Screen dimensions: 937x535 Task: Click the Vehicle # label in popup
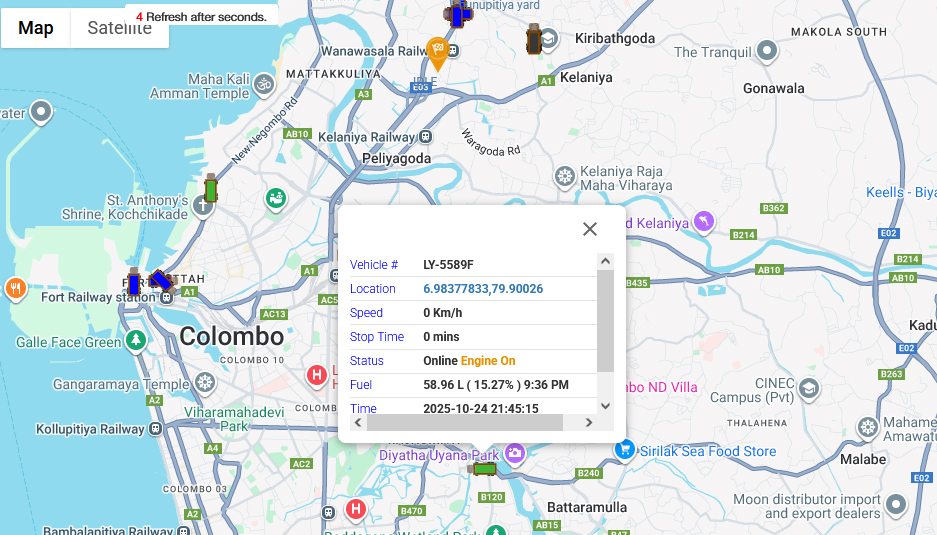click(374, 265)
